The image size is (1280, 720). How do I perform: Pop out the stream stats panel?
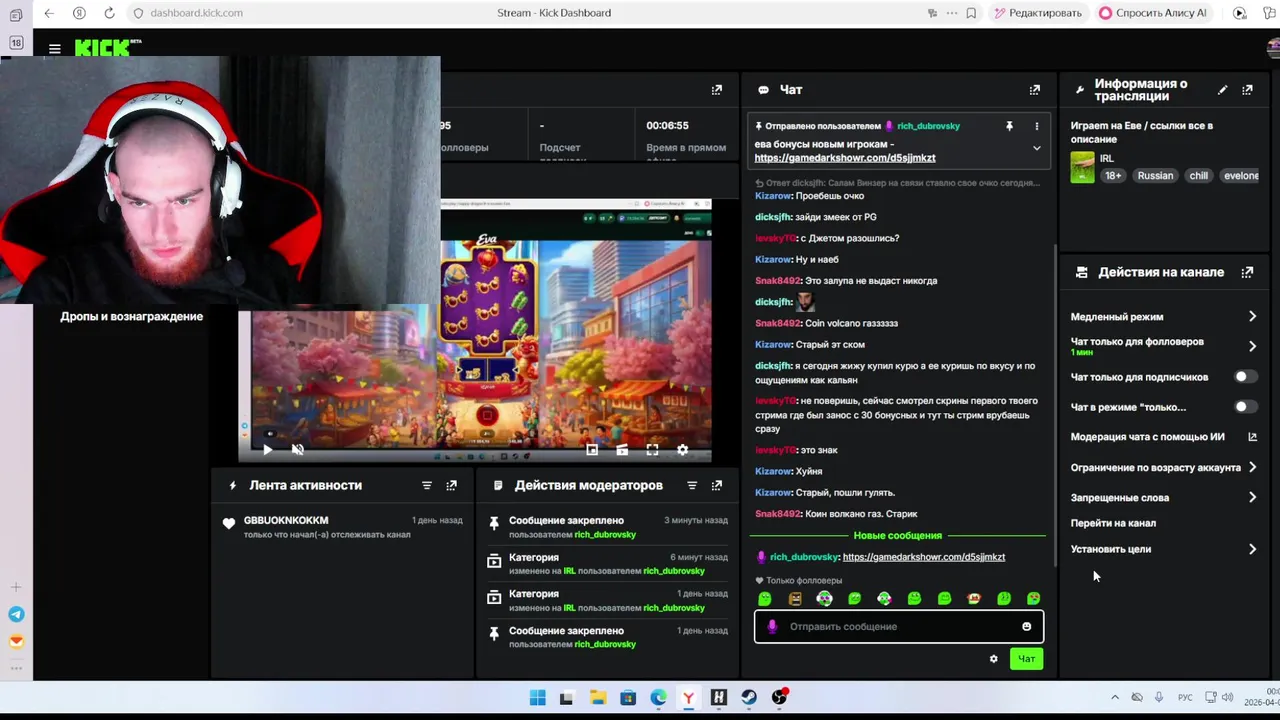click(x=717, y=90)
